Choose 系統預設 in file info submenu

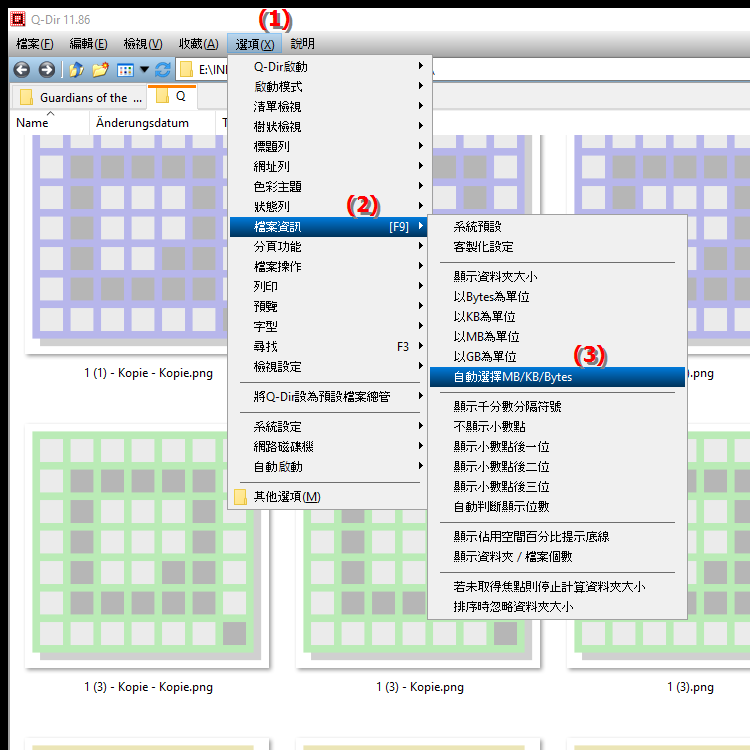pos(557,227)
